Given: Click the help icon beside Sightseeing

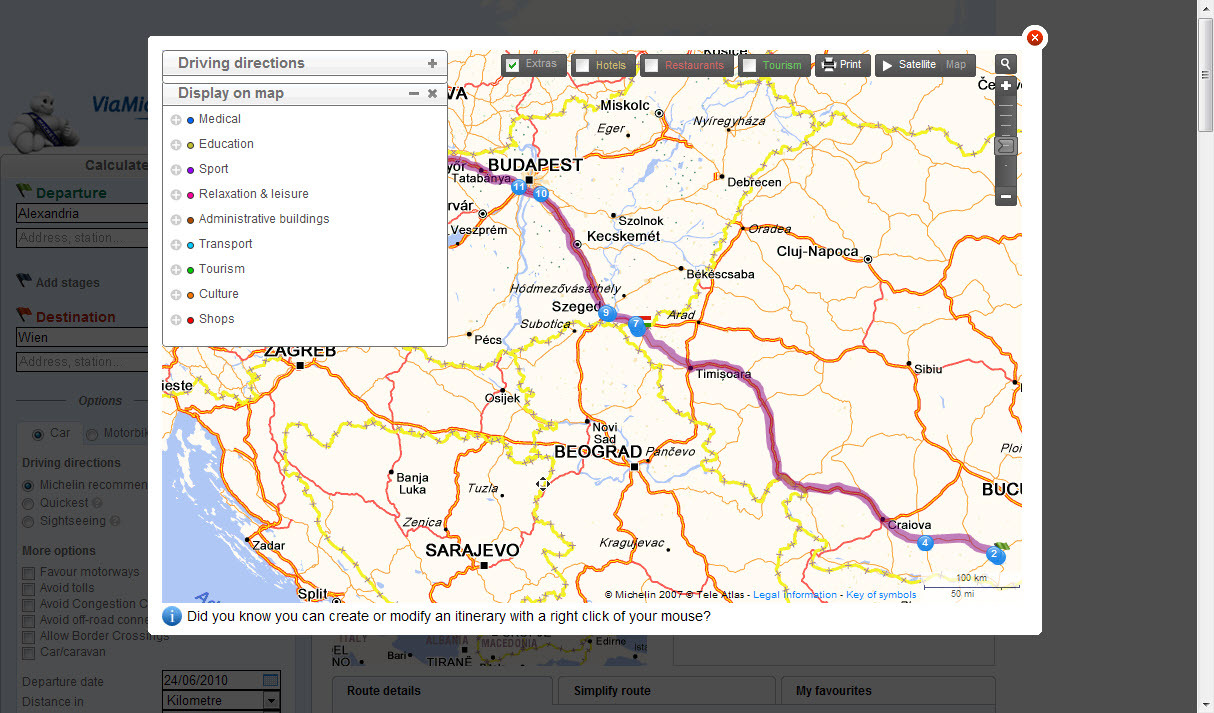Looking at the screenshot, I should point(114,521).
